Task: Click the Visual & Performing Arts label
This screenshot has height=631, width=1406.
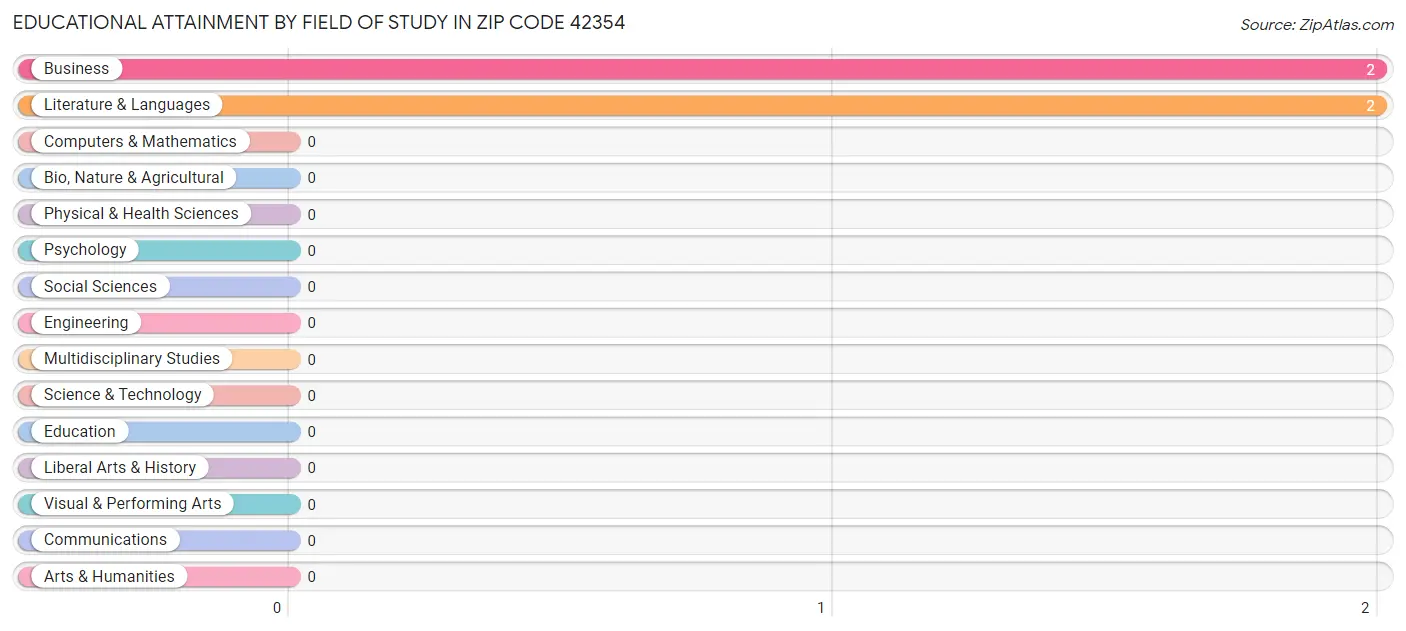Action: tap(133, 504)
